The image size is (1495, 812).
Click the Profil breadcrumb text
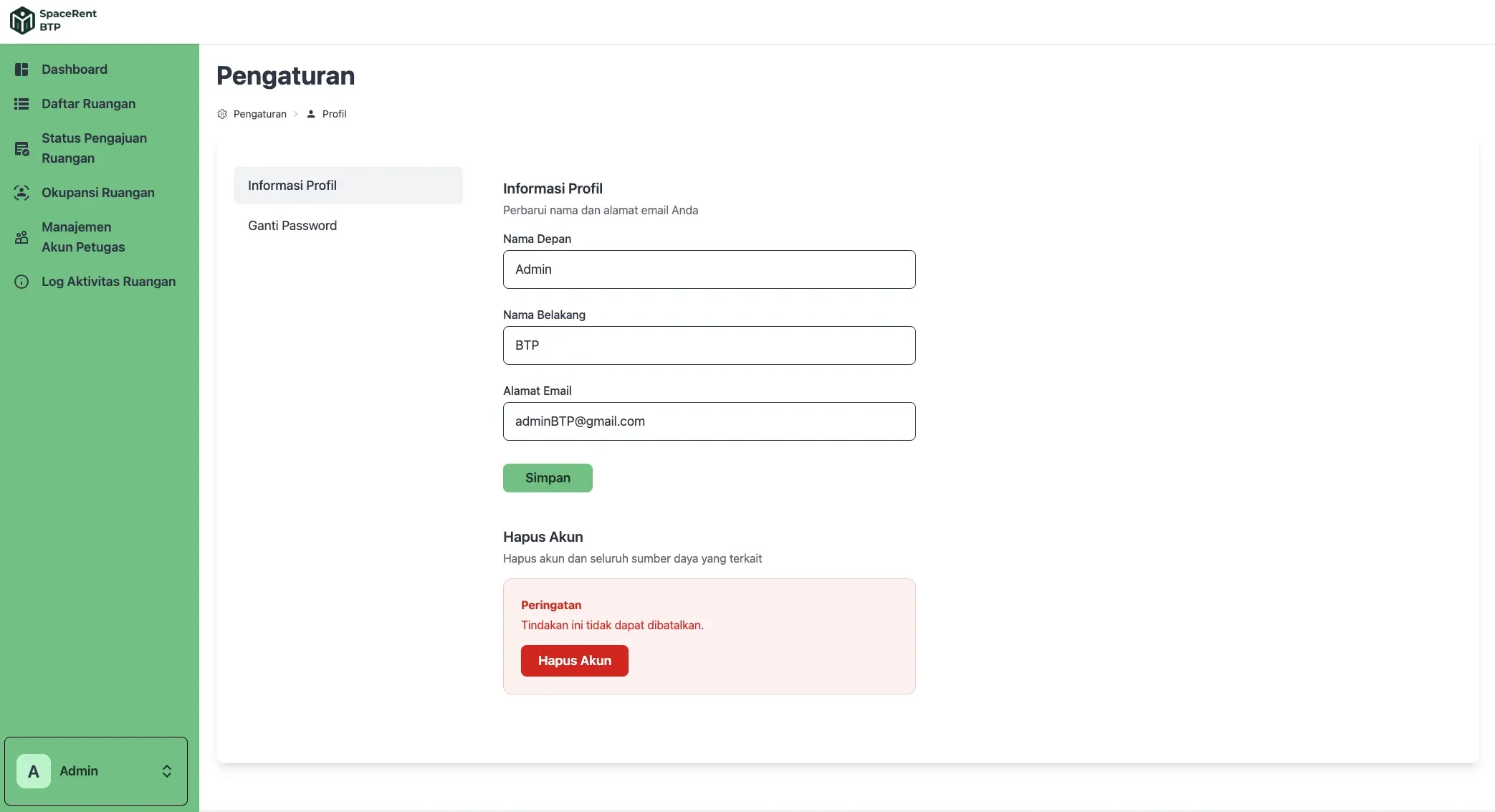click(334, 114)
